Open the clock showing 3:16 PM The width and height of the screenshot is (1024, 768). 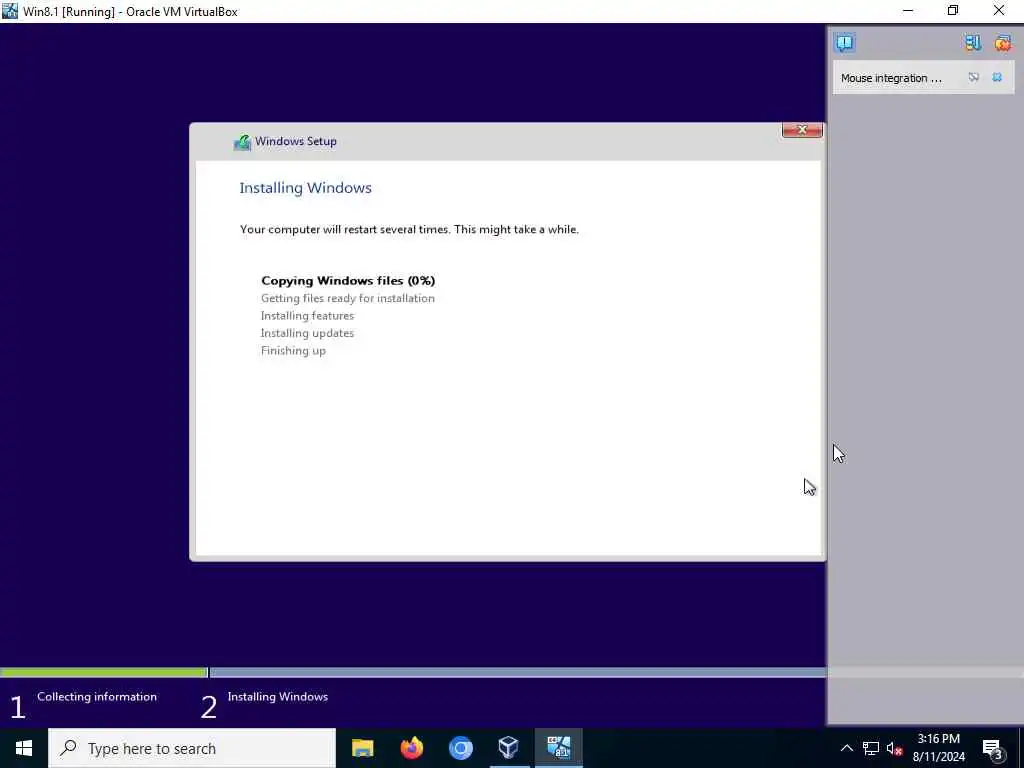click(x=938, y=748)
